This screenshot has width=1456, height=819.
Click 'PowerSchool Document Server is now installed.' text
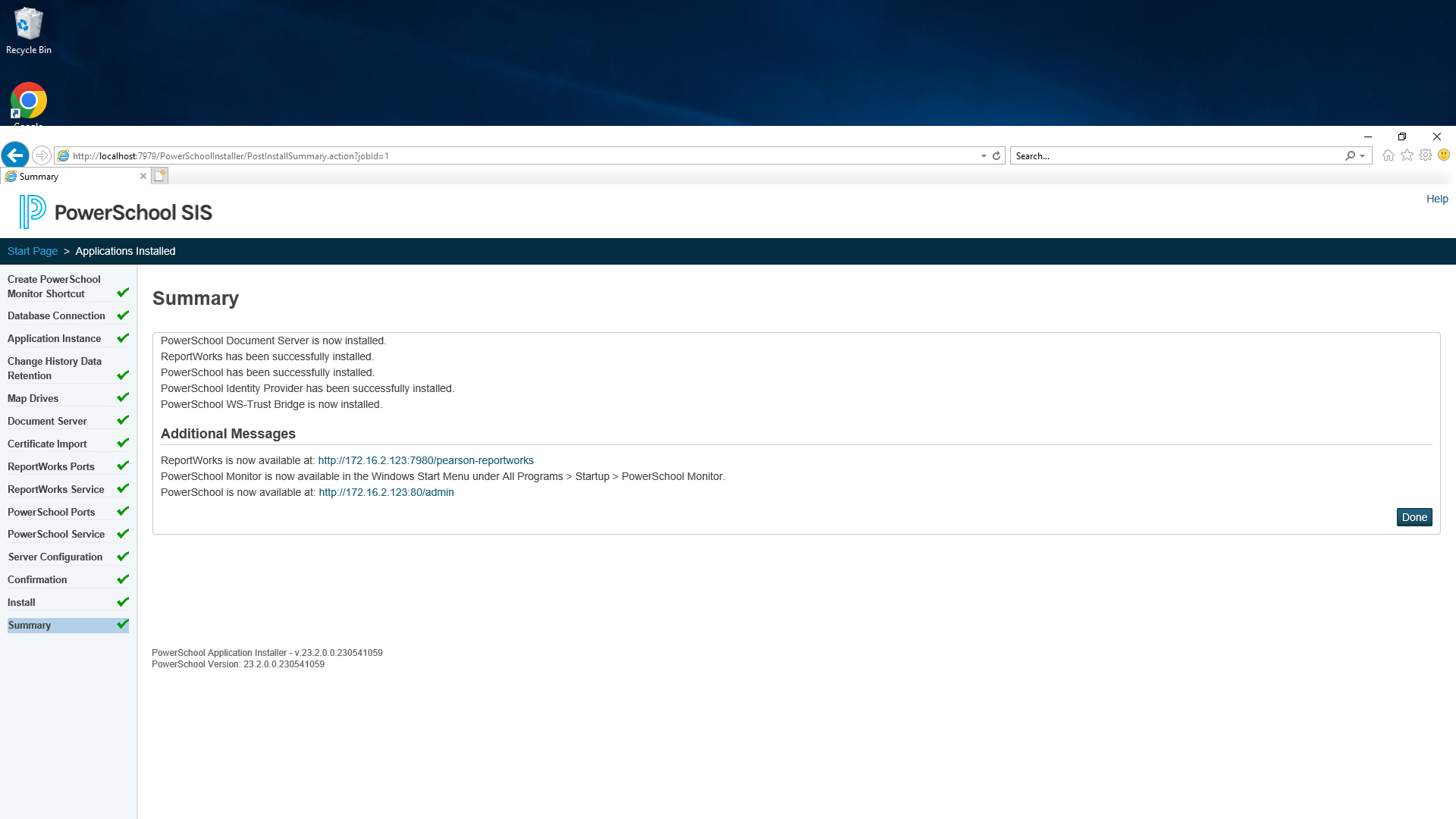point(274,340)
